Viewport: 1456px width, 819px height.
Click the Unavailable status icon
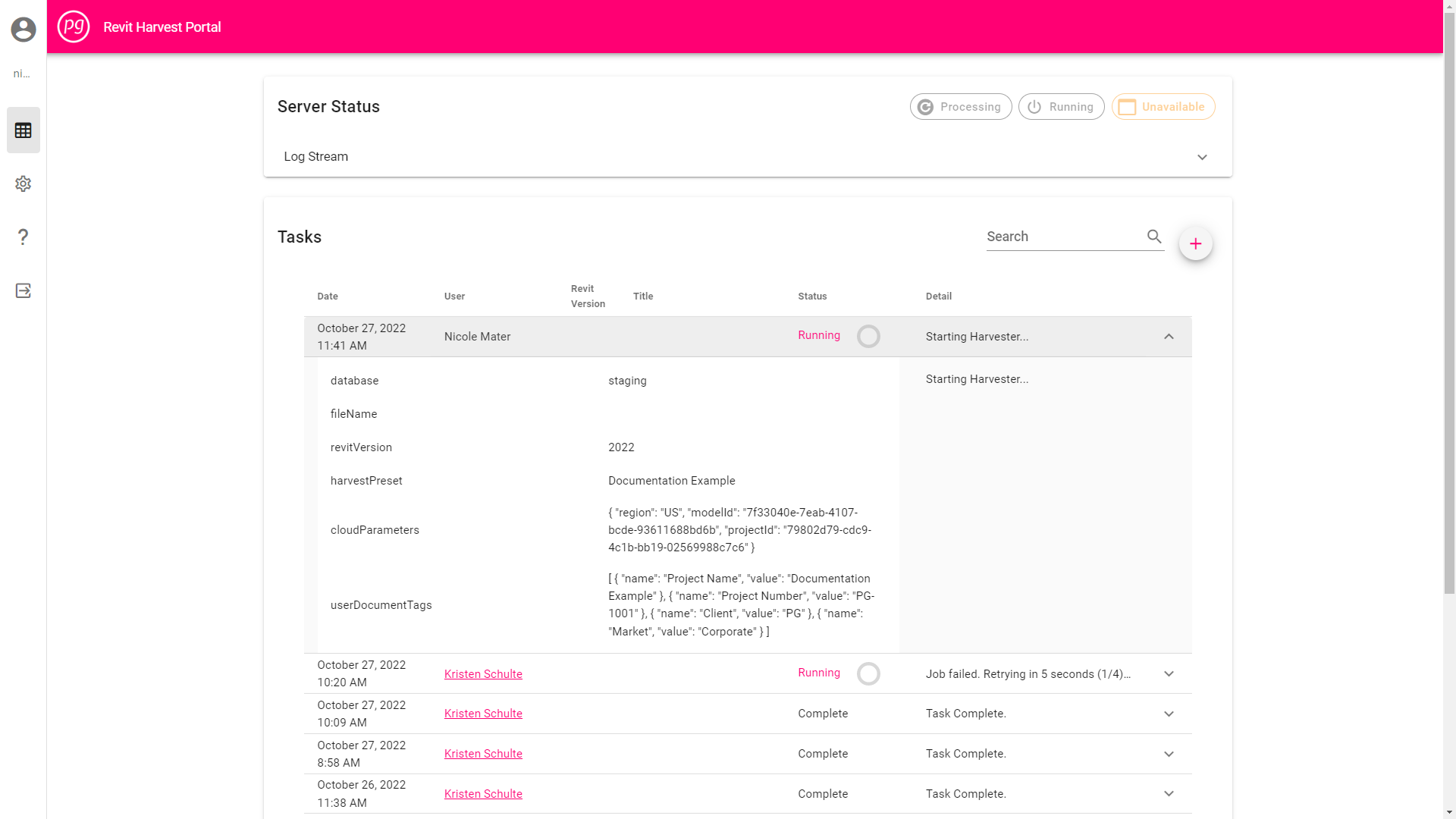pyautogui.click(x=1127, y=106)
